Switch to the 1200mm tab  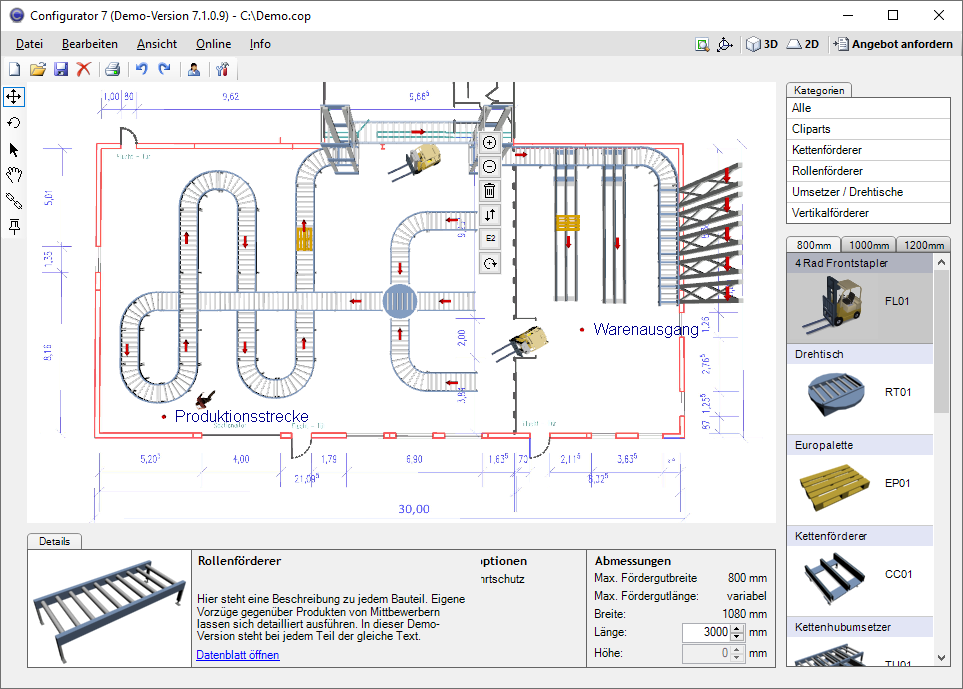click(x=924, y=245)
